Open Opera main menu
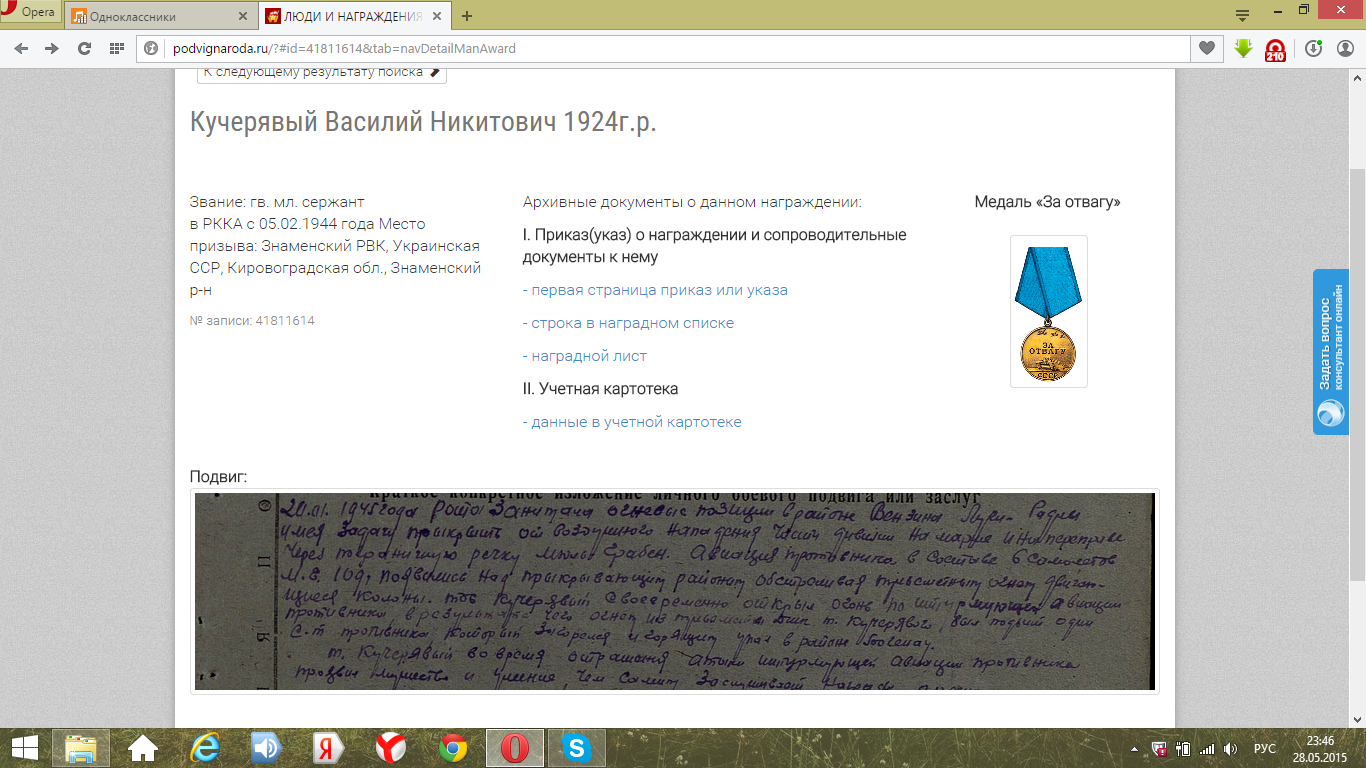 (30, 12)
